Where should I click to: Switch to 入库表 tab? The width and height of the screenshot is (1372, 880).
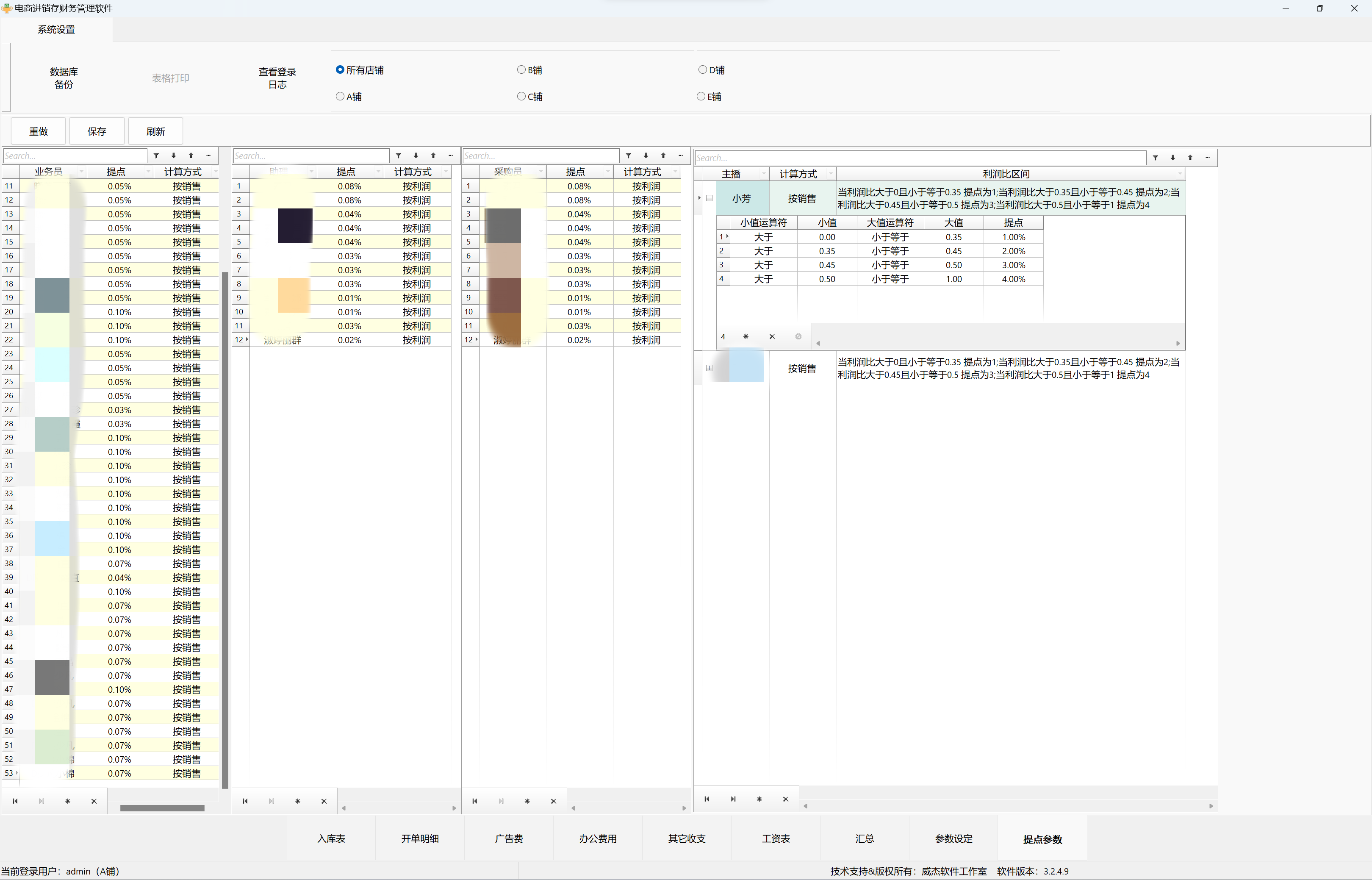[x=331, y=838]
